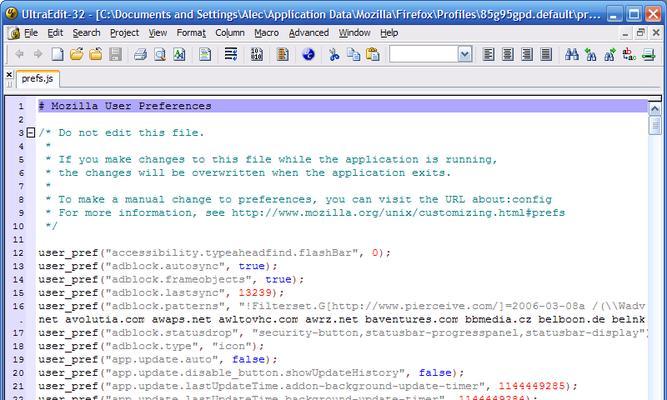Click the spell check 'A' document icon

tap(179, 54)
